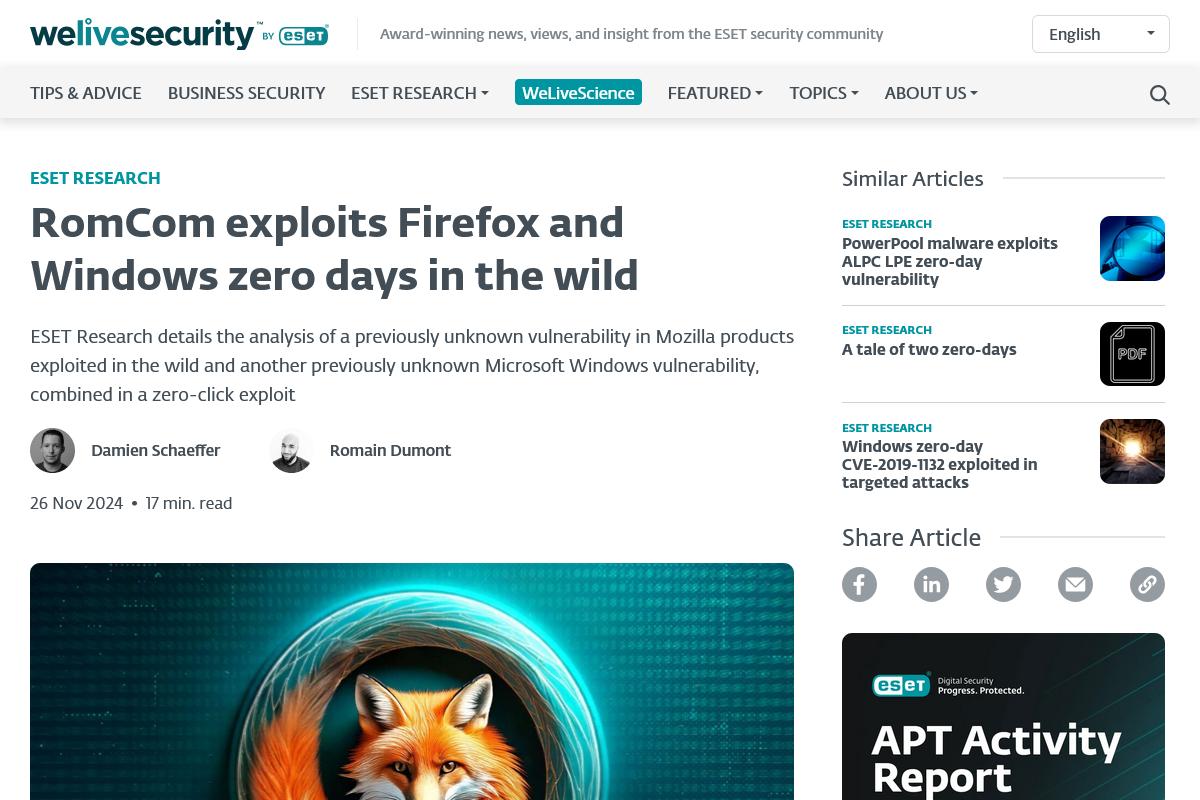1200x800 pixels.
Task: Share the article on Twitter
Action: [x=1003, y=584]
